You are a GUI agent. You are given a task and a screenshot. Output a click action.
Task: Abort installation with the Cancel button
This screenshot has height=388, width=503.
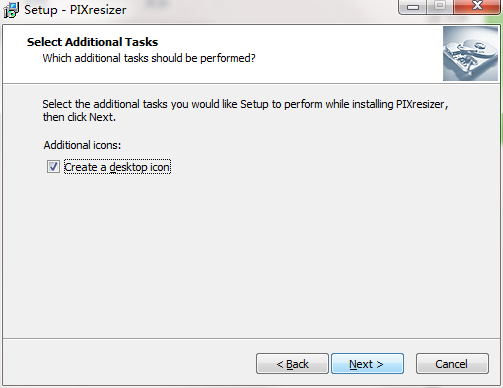pyautogui.click(x=452, y=364)
